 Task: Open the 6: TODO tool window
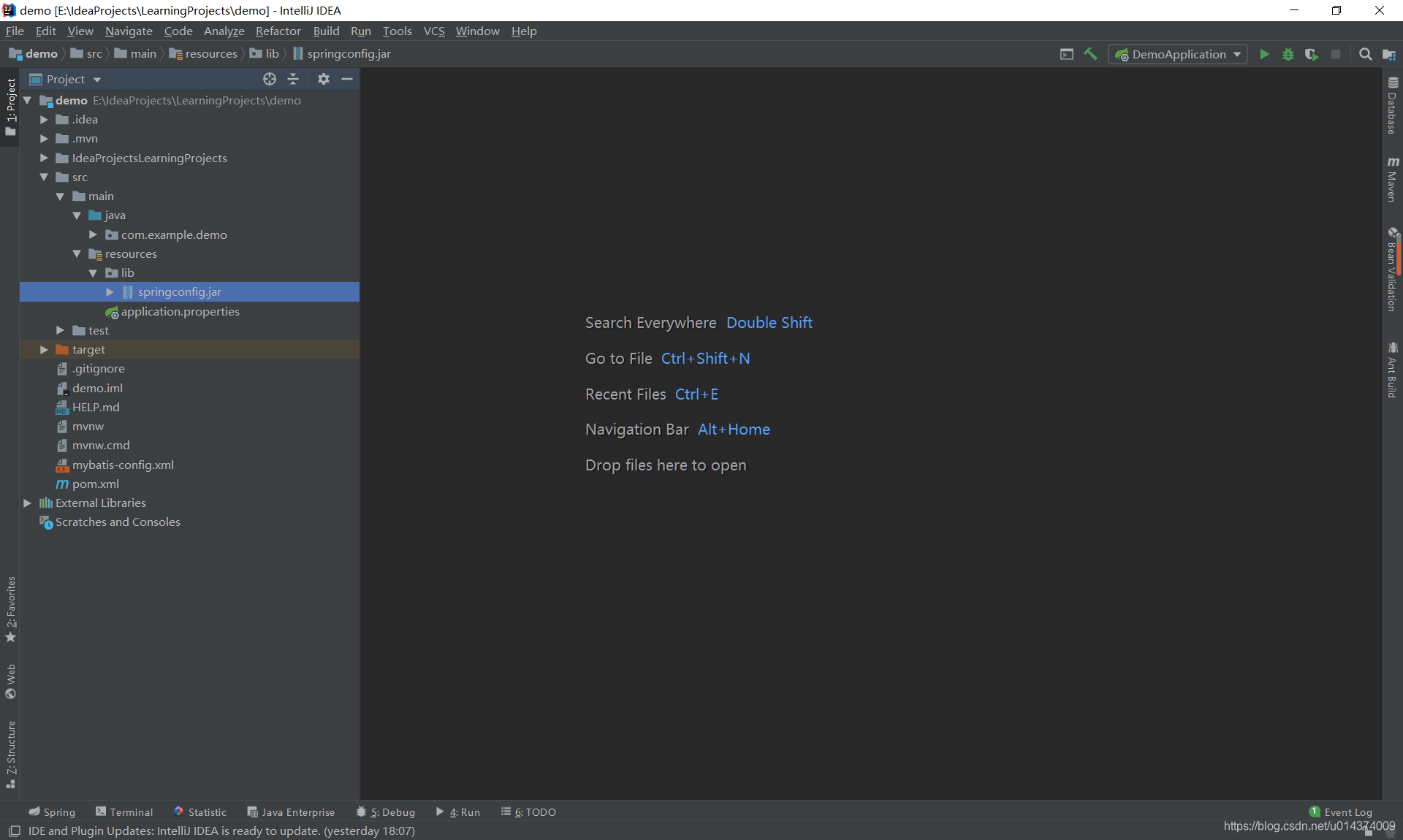tap(528, 812)
